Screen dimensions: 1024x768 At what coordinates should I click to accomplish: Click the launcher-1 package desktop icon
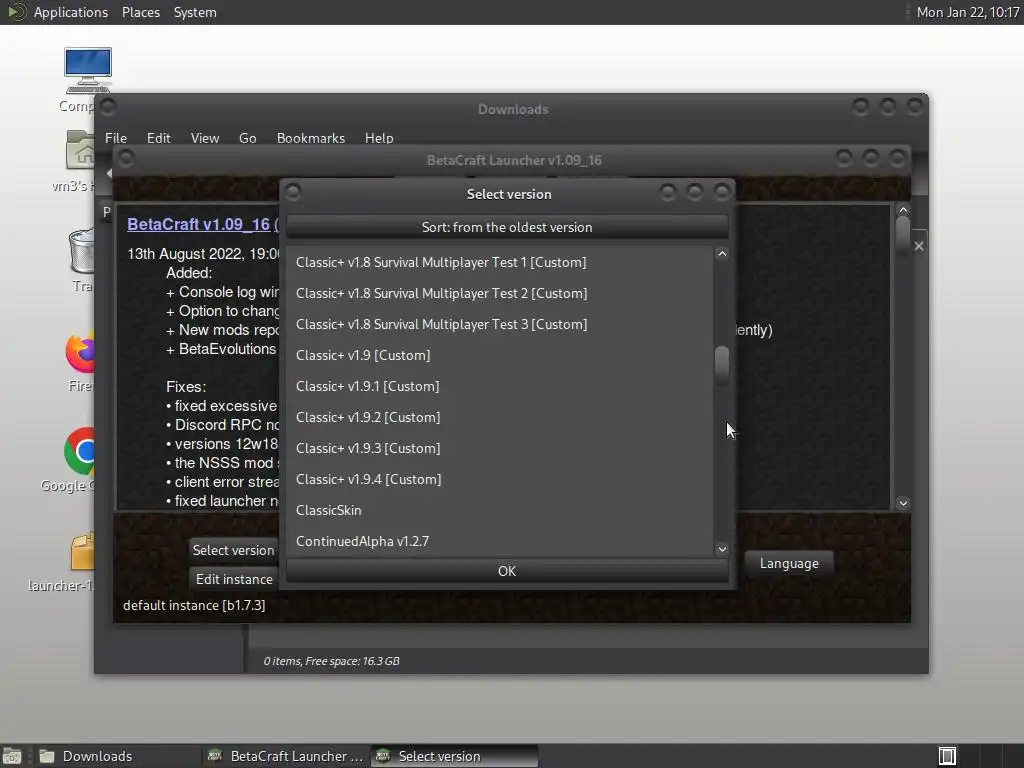82,551
